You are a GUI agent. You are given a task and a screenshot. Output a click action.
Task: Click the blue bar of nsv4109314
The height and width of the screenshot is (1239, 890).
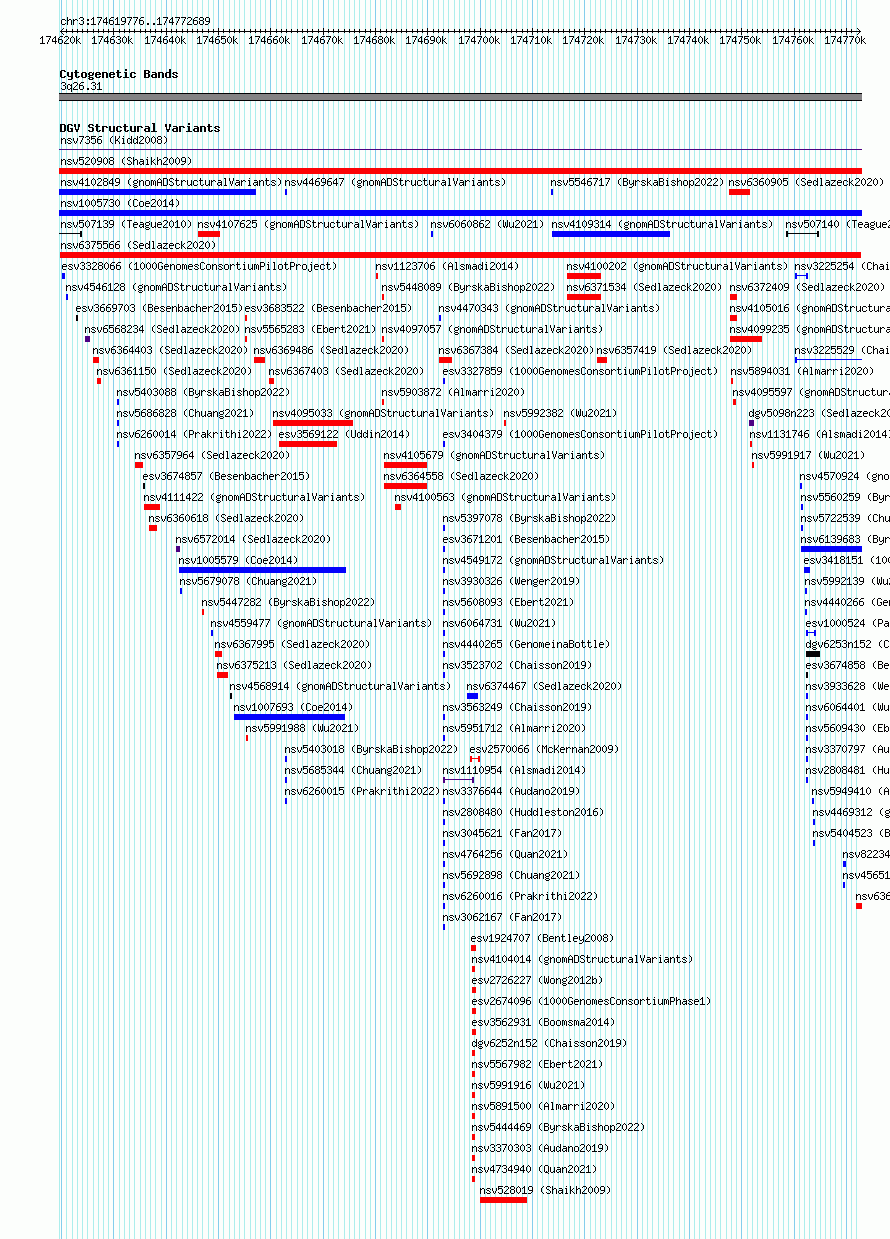(611, 234)
